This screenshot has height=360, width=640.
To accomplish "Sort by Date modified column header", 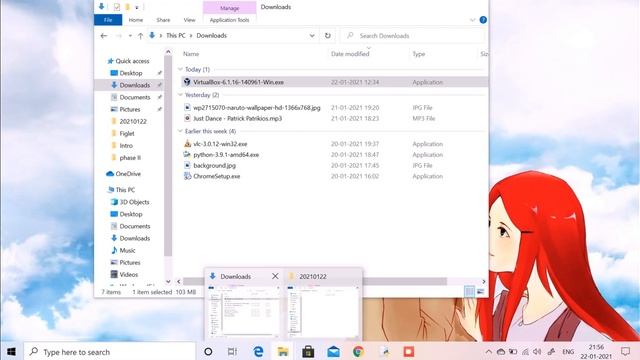I will [x=350, y=54].
